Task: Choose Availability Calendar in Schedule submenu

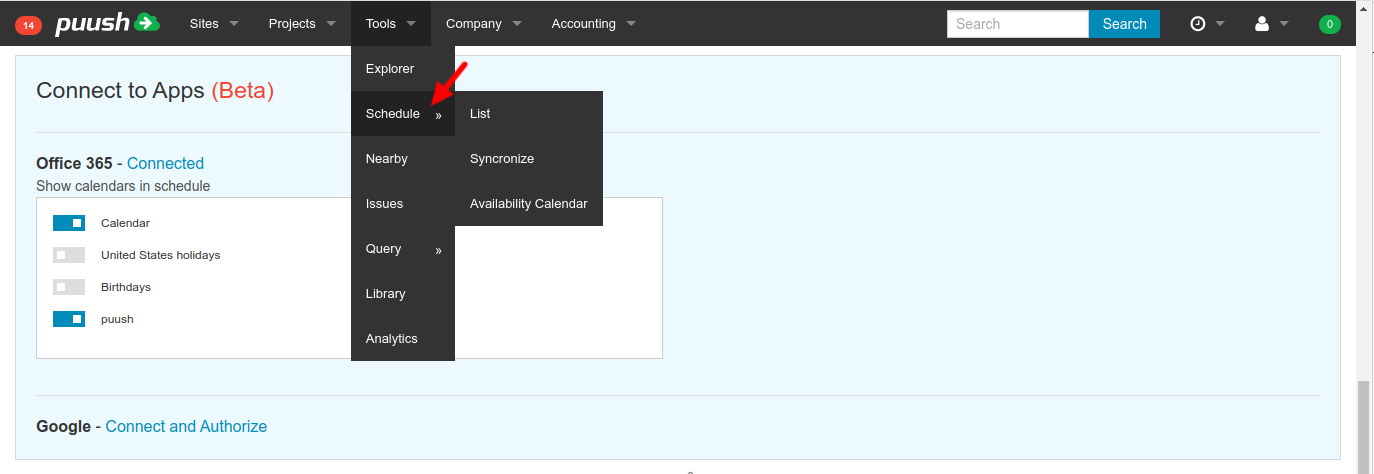Action: (528, 204)
